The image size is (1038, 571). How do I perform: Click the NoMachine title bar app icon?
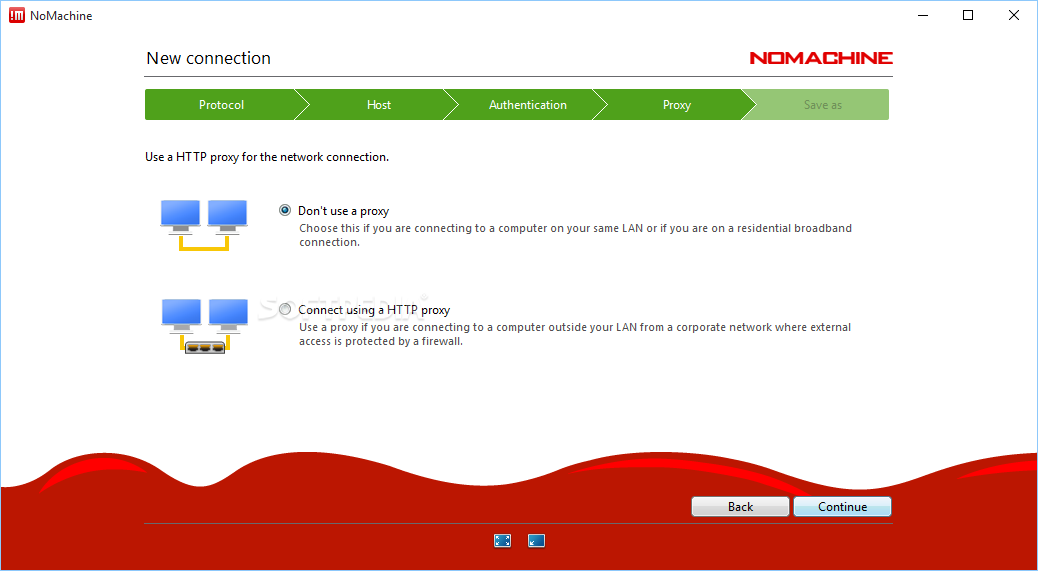click(17, 15)
